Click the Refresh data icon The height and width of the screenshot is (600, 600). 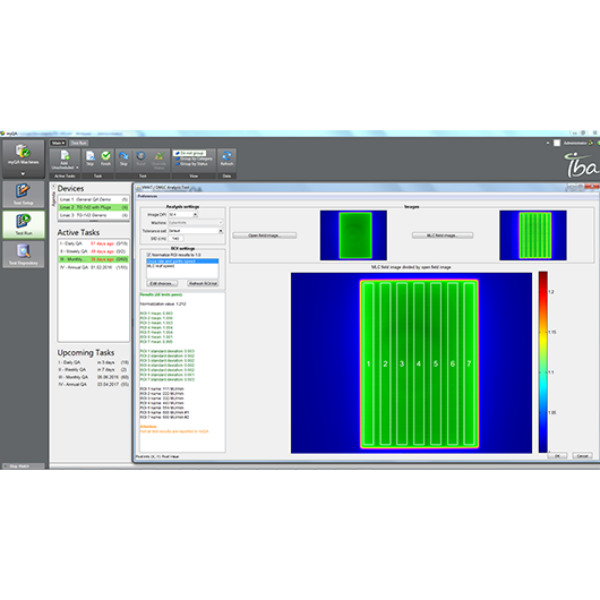[226, 159]
